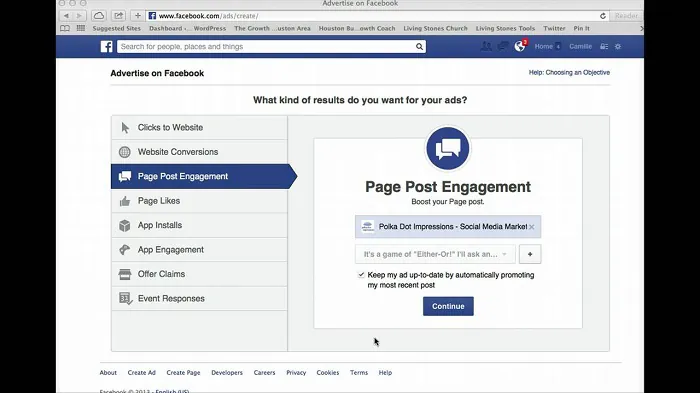Toggle automatically promoting most recent post

[361, 275]
